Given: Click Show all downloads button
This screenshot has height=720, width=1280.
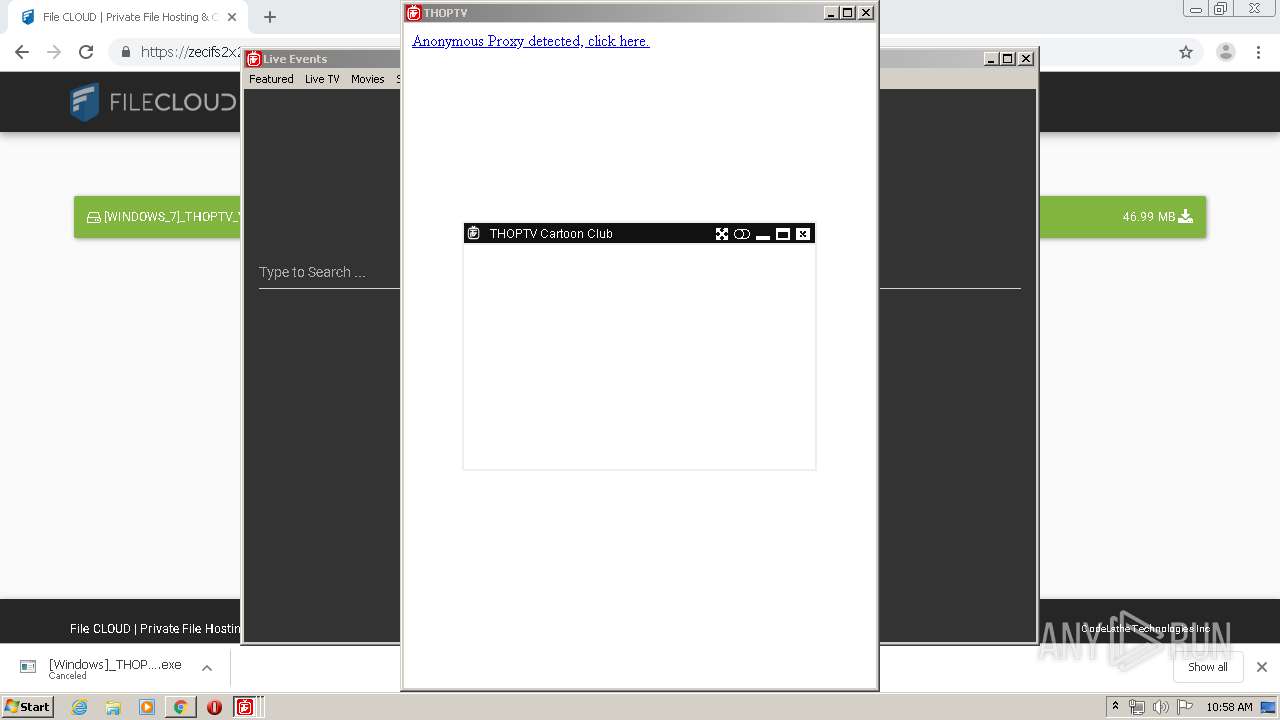Looking at the screenshot, I should 1208,667.
